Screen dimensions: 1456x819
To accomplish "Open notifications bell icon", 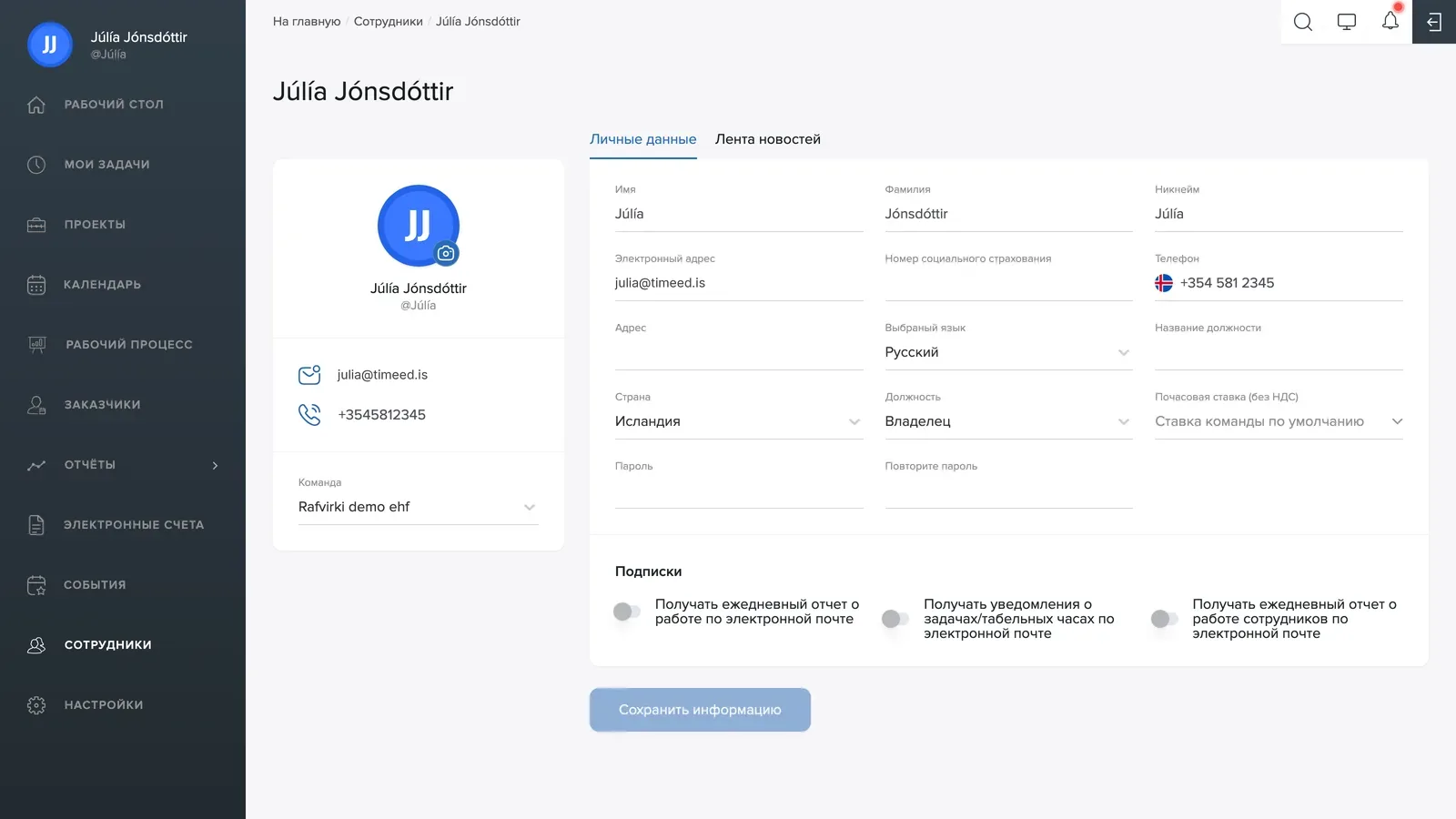I will (1390, 21).
